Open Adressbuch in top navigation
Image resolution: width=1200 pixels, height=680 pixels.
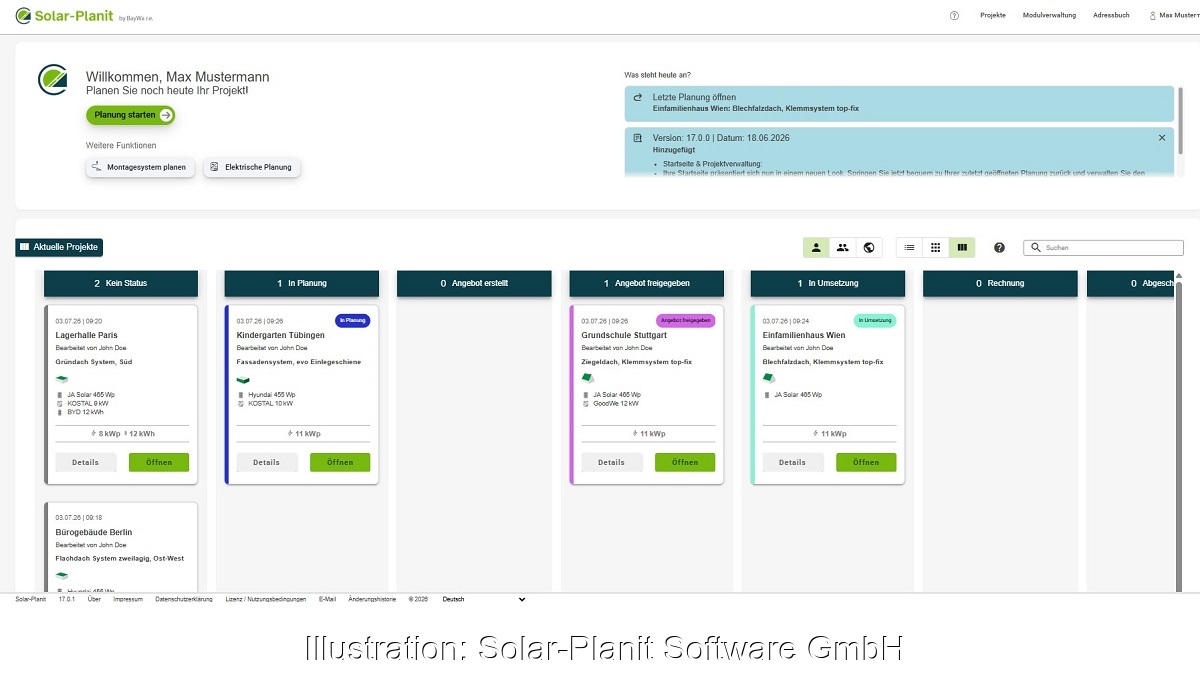1111,16
